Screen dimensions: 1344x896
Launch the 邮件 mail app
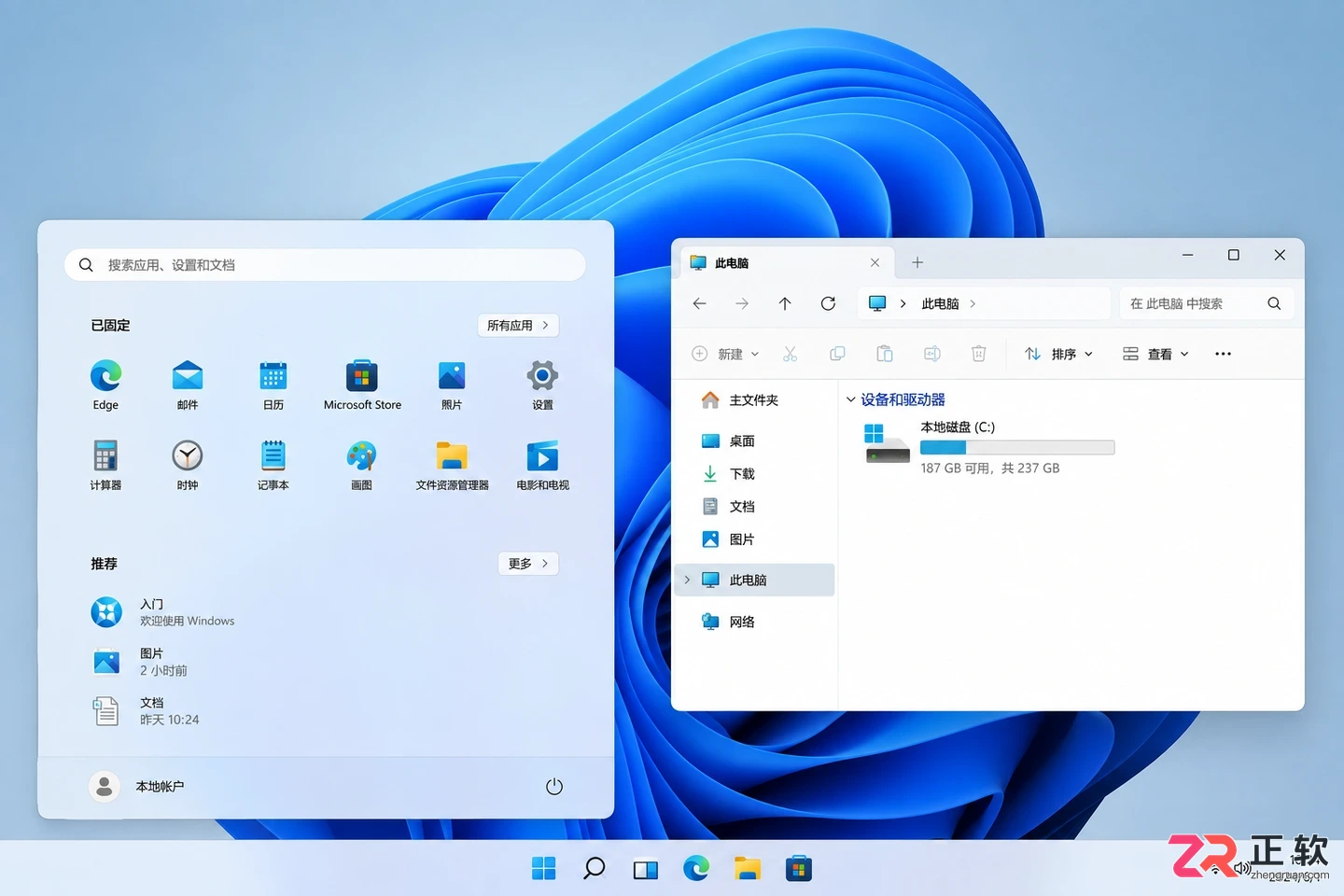(188, 385)
